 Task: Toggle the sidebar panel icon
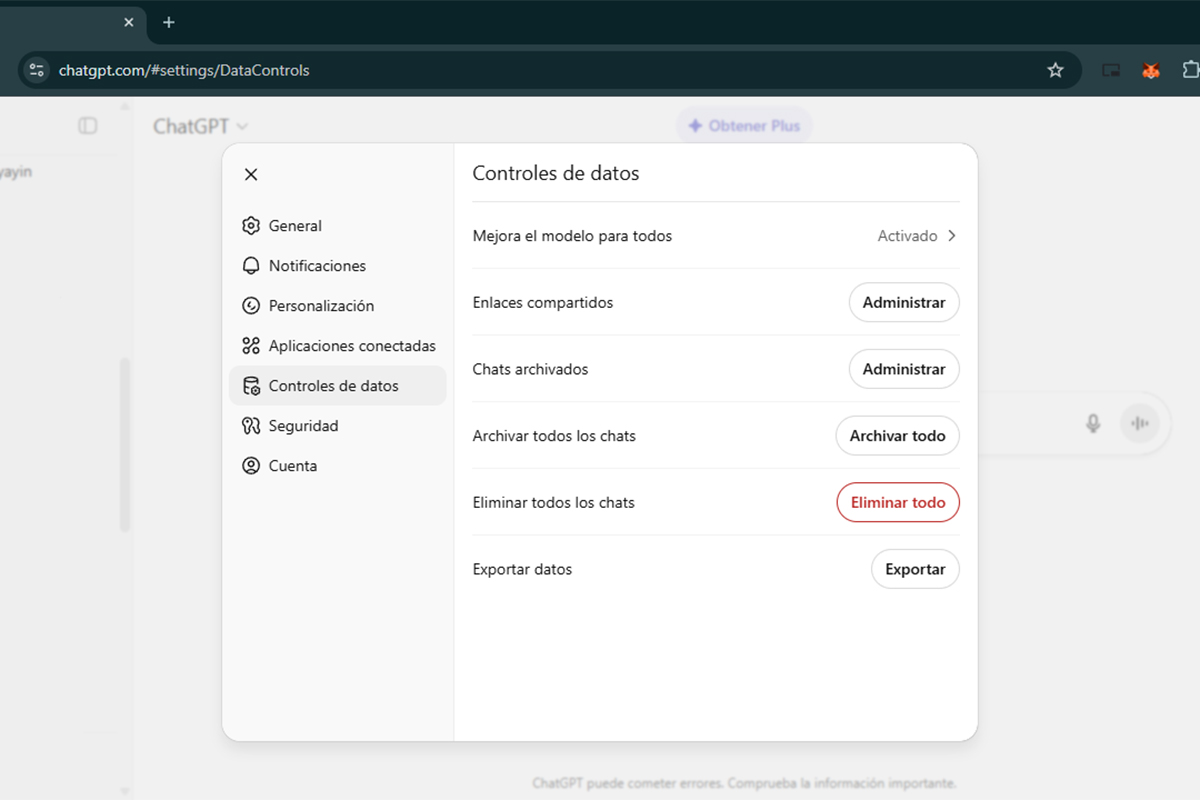[x=88, y=125]
